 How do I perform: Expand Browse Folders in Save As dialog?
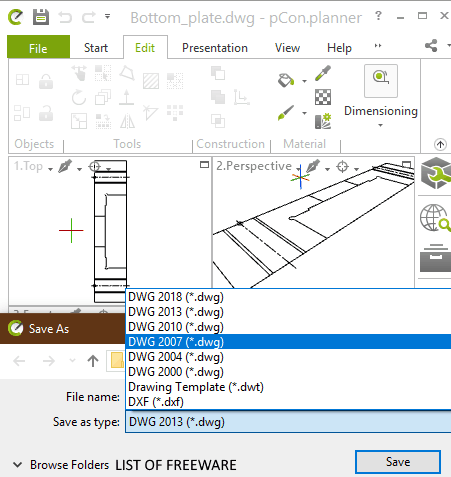pos(61,465)
